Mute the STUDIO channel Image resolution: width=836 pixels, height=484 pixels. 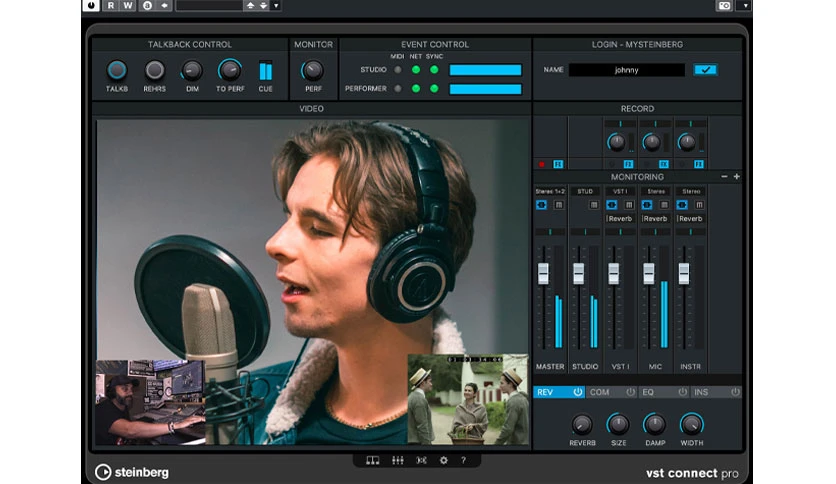593,205
